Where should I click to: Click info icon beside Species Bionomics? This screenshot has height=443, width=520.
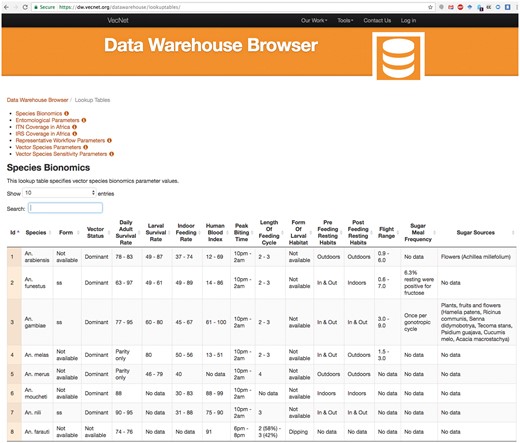point(67,113)
